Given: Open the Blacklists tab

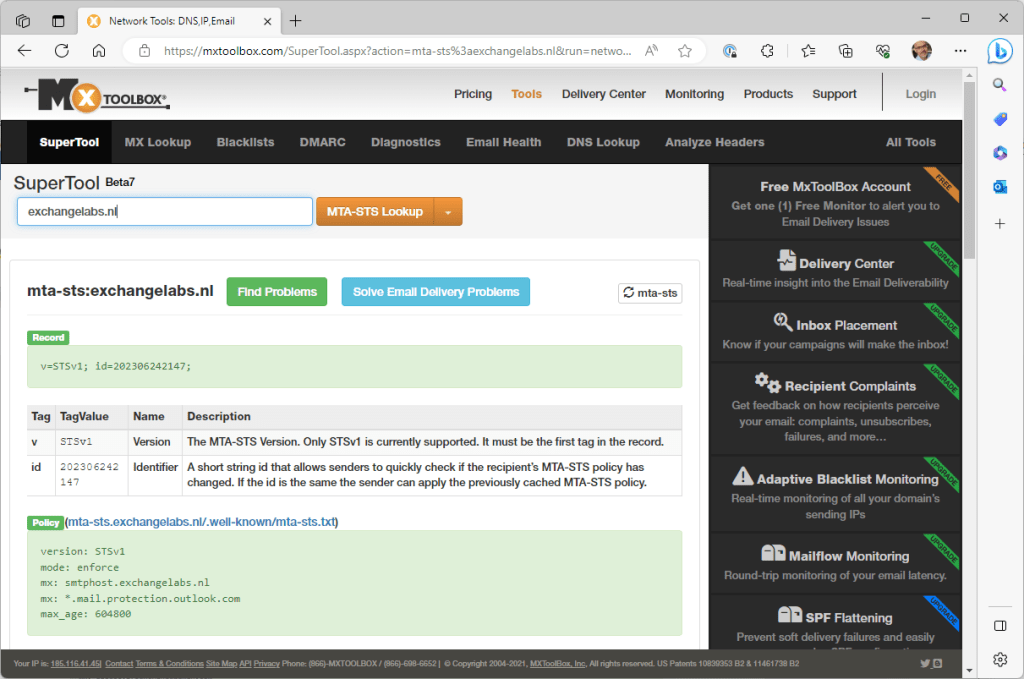Looking at the screenshot, I should tap(245, 142).
